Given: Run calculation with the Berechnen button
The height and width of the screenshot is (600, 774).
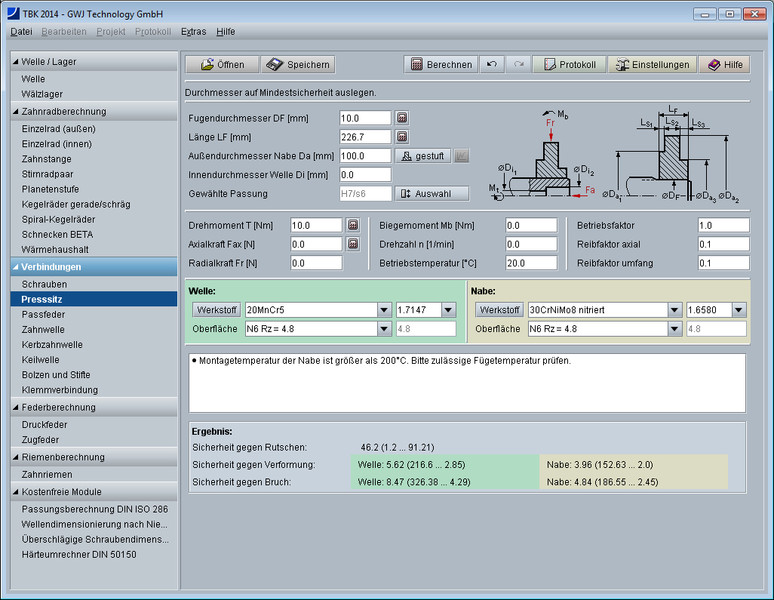Looking at the screenshot, I should tap(440, 64).
